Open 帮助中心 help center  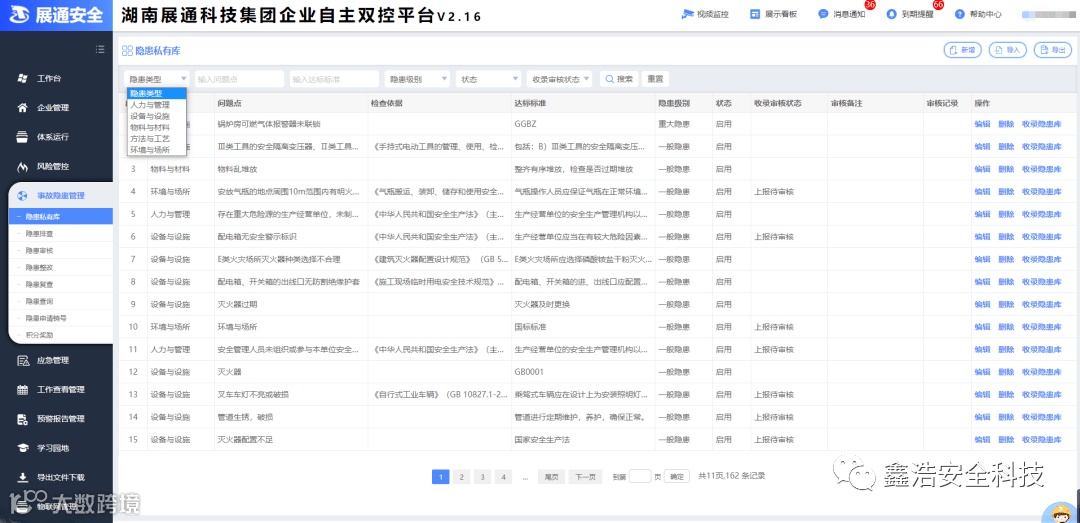point(978,14)
